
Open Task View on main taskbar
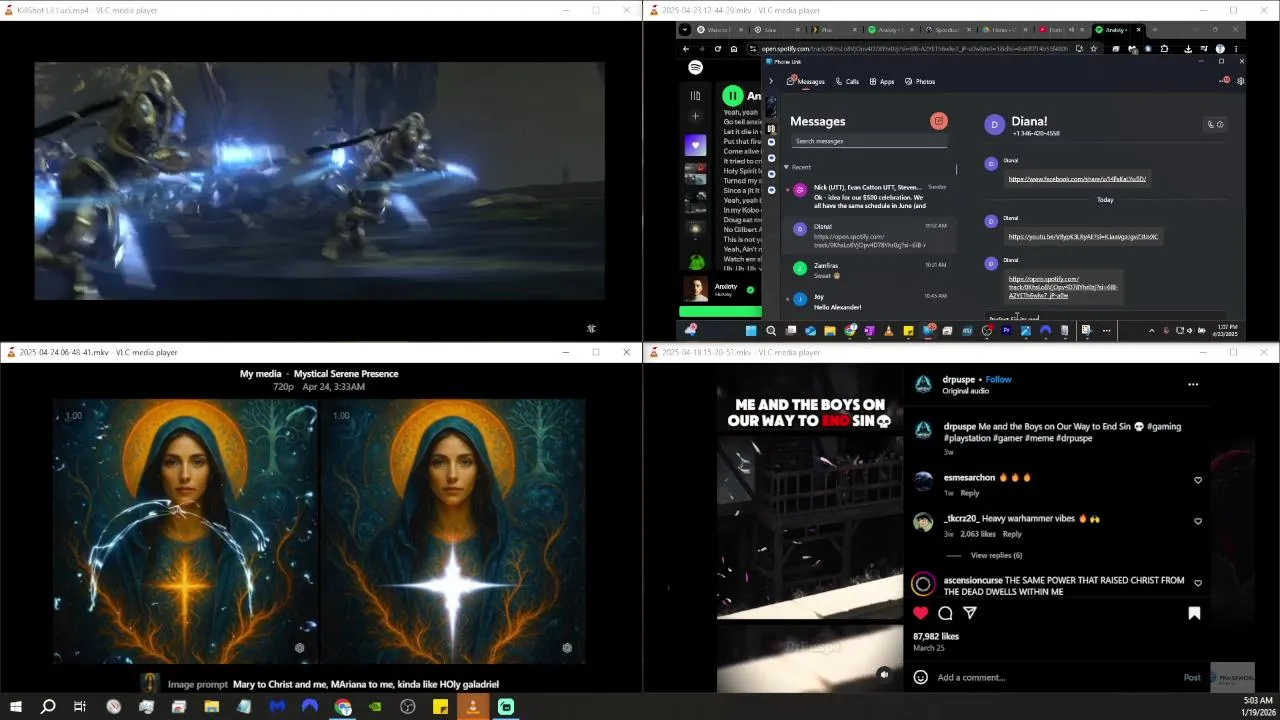[80, 707]
